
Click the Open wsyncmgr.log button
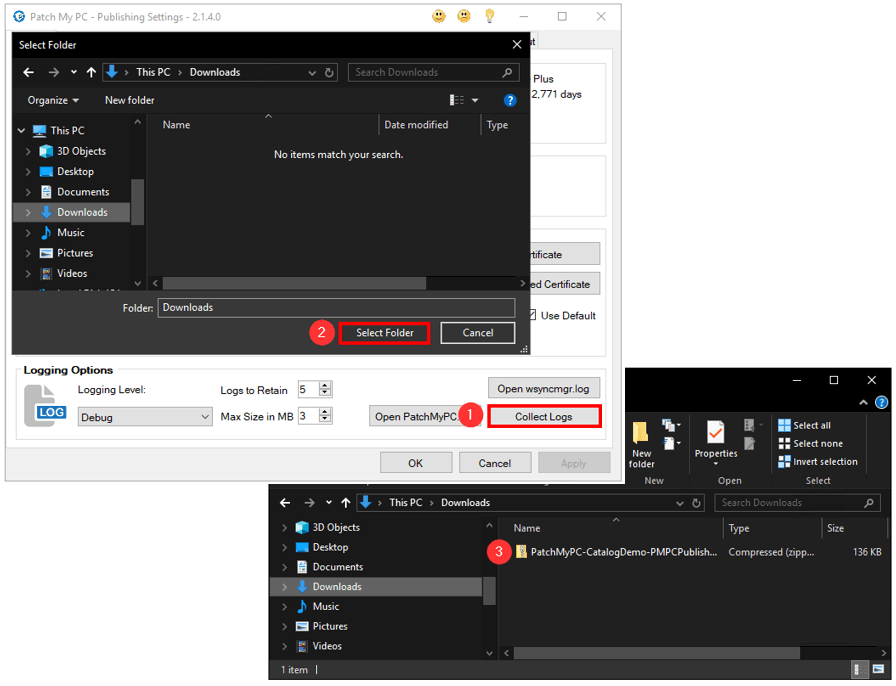(543, 389)
